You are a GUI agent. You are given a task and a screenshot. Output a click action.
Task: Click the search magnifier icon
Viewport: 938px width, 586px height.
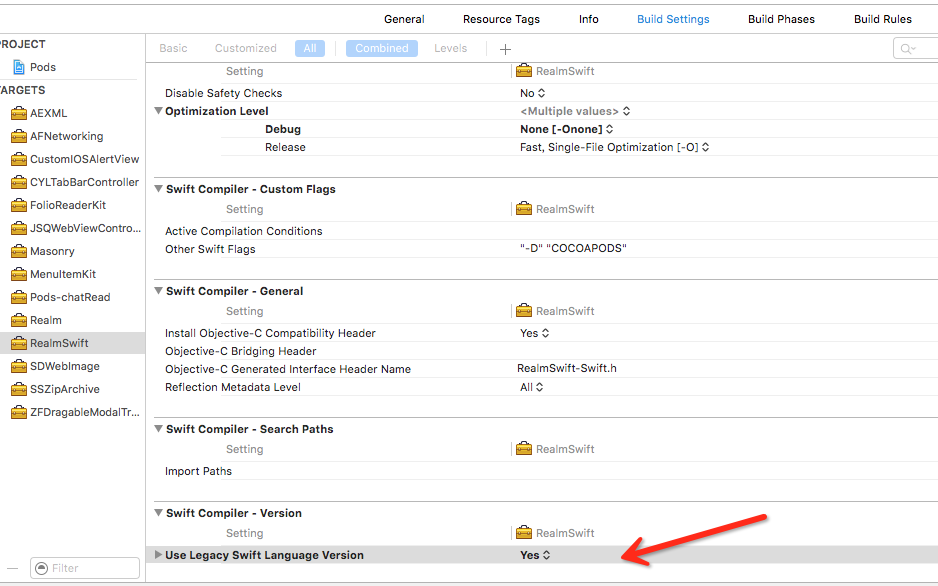[907, 48]
